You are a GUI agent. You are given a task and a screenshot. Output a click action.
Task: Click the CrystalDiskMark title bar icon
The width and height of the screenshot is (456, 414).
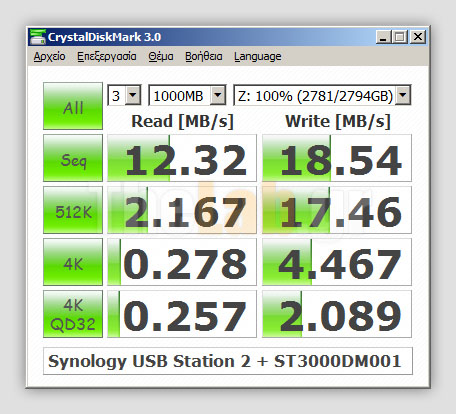click(37, 37)
